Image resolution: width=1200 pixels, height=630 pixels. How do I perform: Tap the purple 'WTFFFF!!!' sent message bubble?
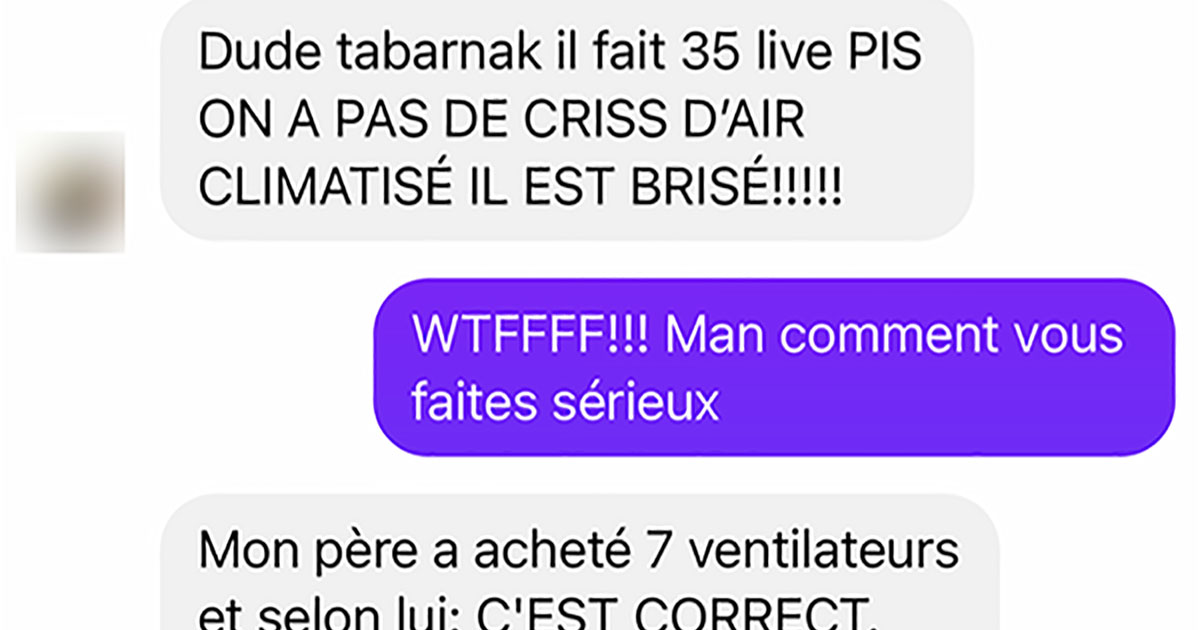coord(774,367)
